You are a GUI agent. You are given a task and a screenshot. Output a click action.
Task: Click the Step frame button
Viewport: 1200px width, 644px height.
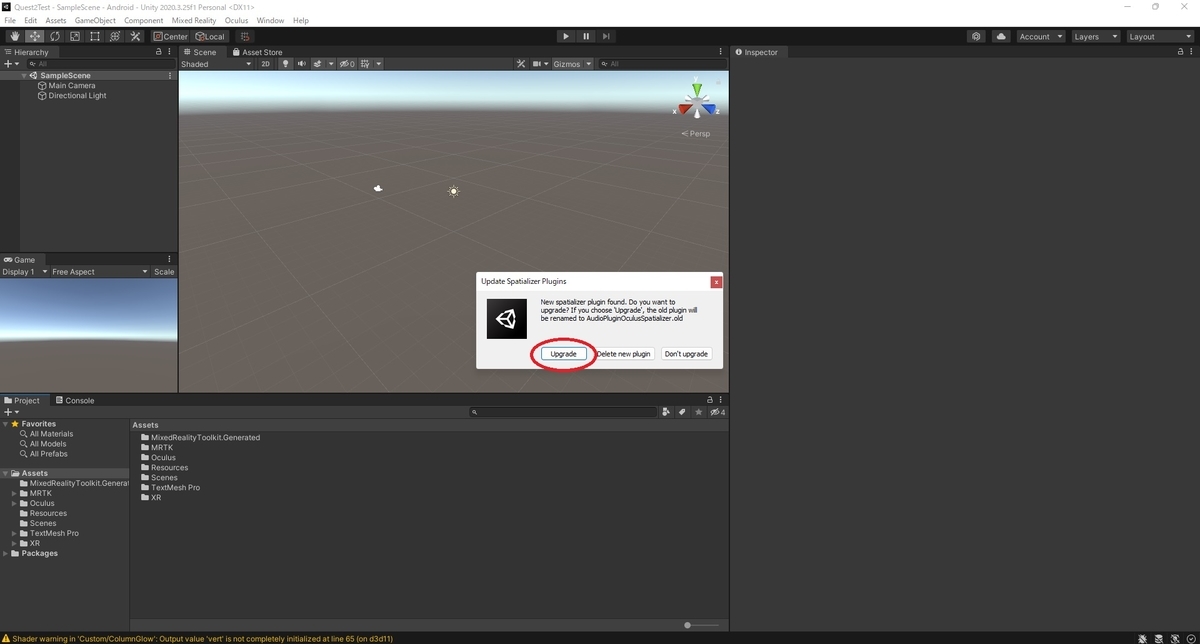coord(606,37)
